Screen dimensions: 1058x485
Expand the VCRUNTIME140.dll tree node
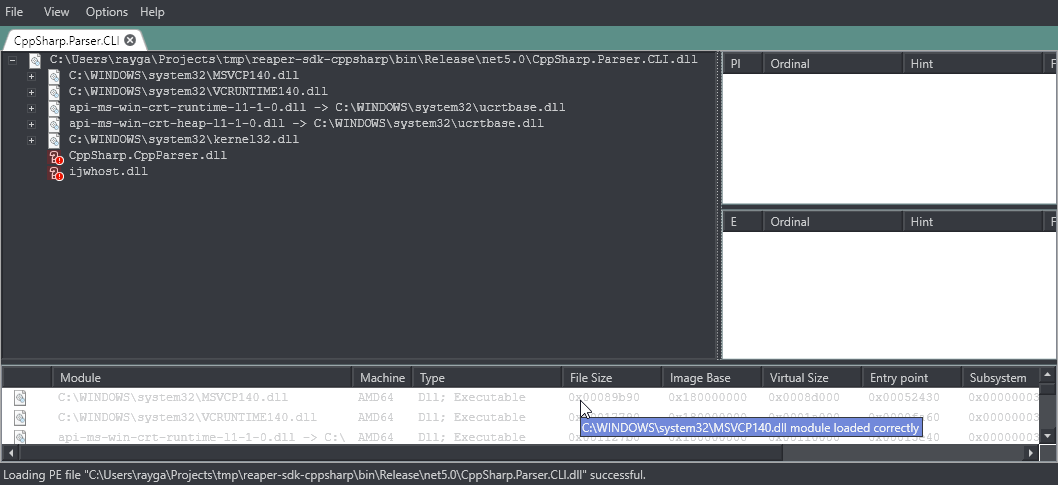pos(31,92)
